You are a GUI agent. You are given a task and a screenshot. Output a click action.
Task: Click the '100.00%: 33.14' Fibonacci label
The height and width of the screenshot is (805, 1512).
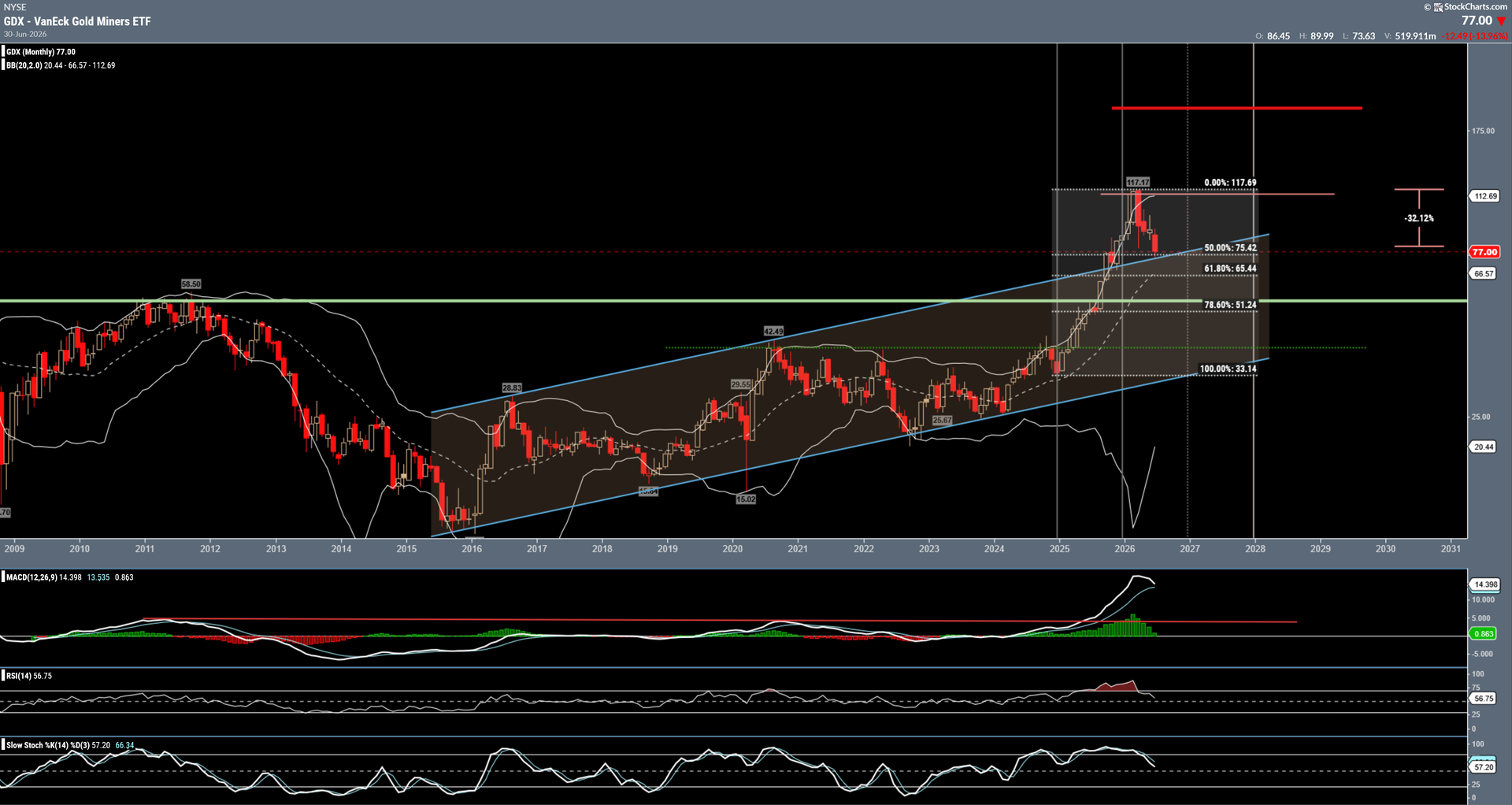coord(1228,369)
